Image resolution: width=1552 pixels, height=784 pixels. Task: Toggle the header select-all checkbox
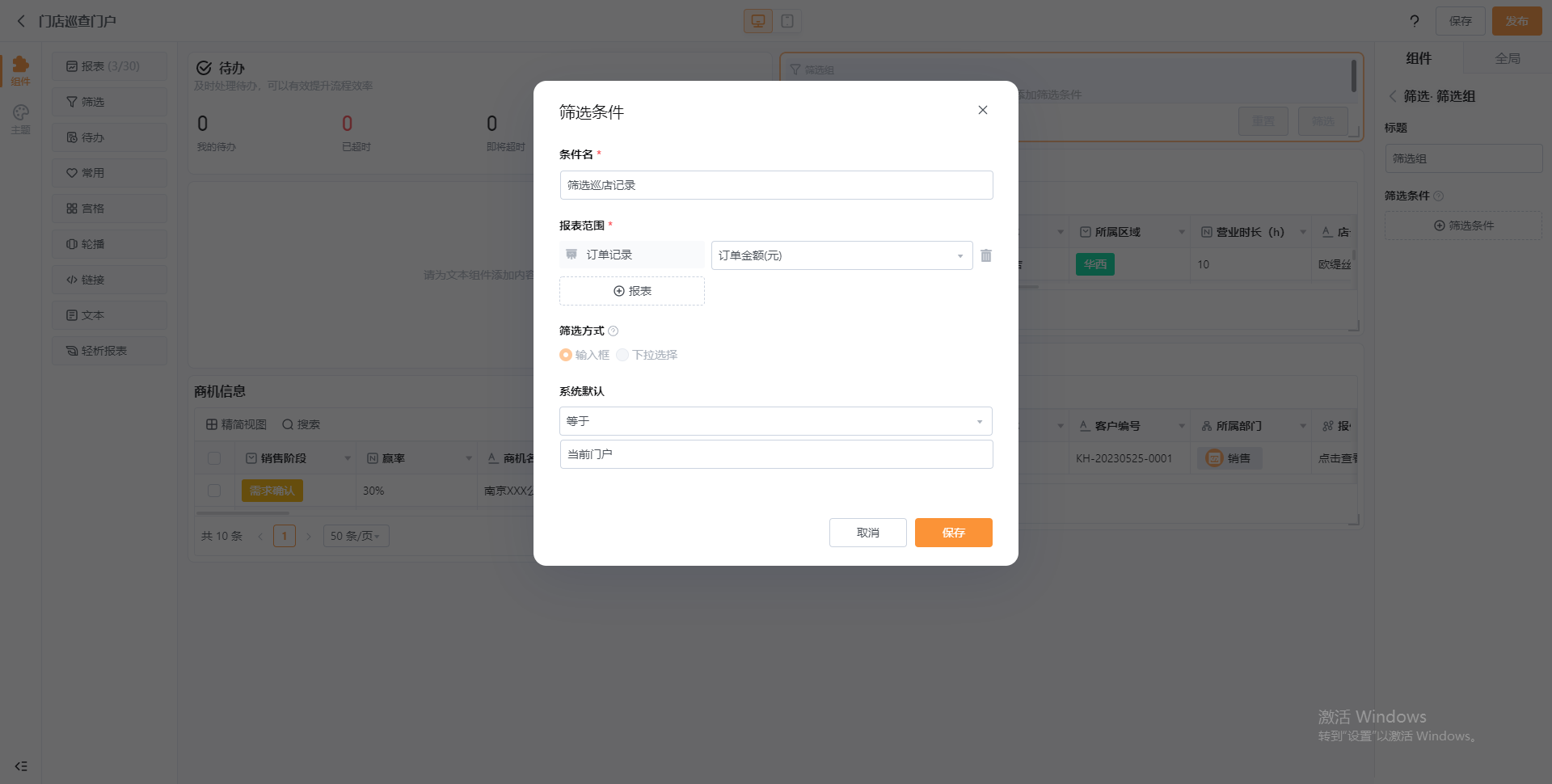(214, 458)
